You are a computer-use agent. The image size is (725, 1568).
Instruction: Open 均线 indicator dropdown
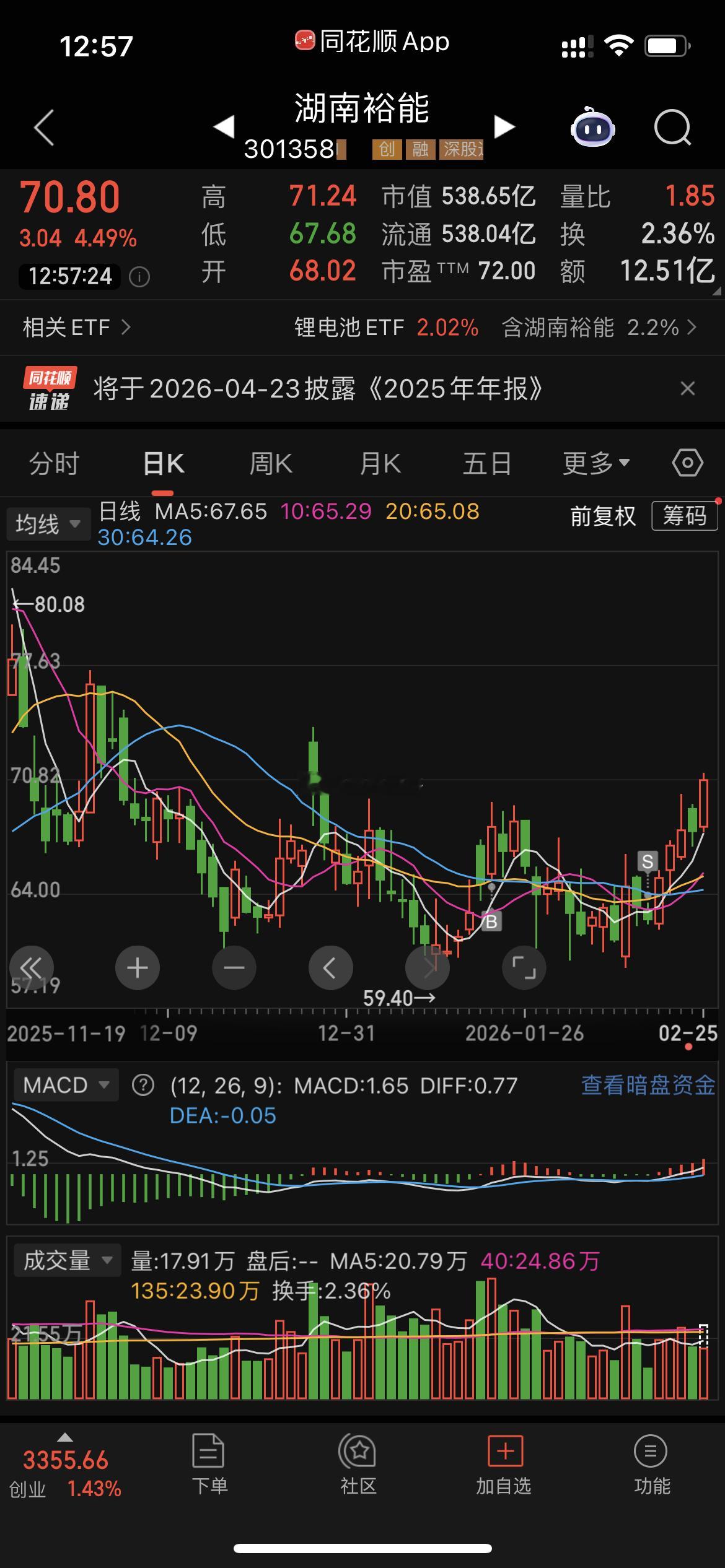tap(48, 525)
